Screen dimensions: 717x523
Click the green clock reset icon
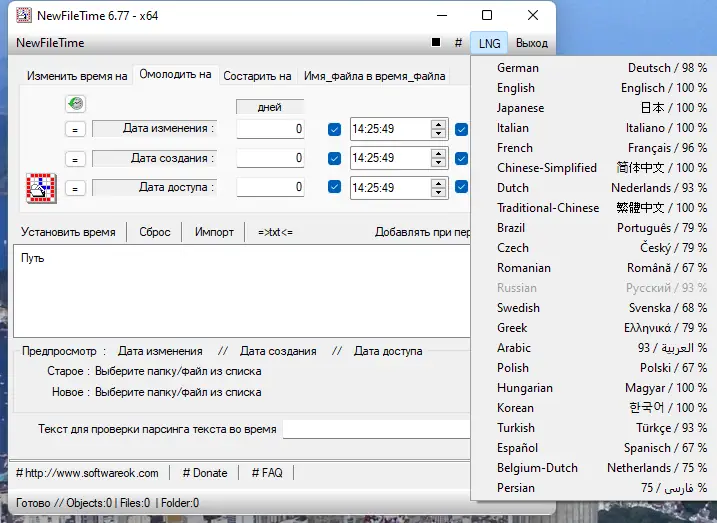click(75, 104)
